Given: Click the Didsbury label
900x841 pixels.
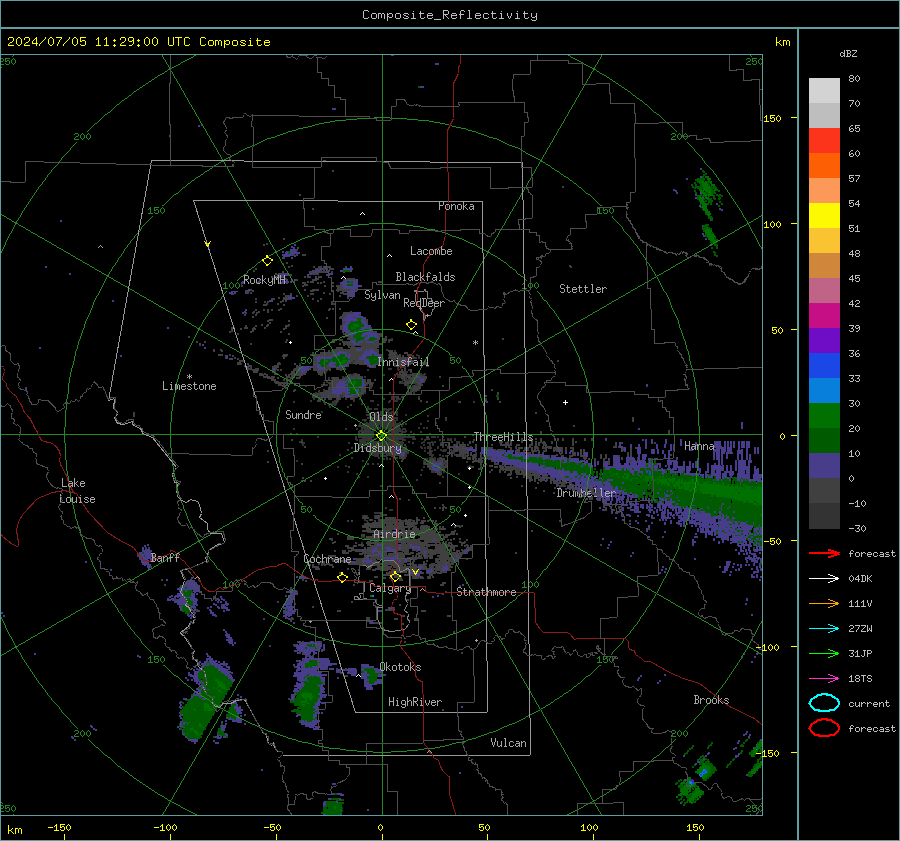Looking at the screenshot, I should click(x=378, y=448).
